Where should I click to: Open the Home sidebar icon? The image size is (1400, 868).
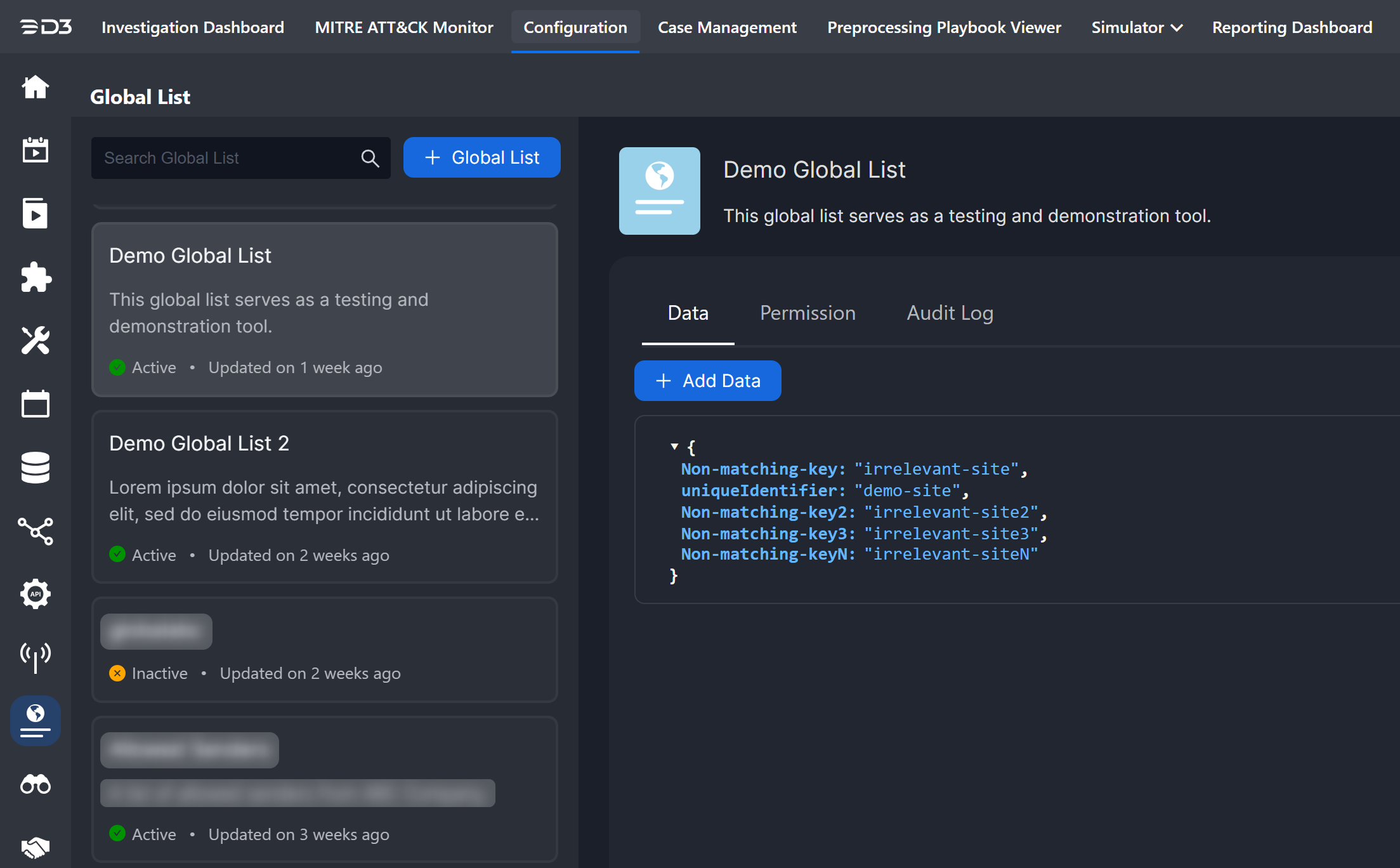pyautogui.click(x=36, y=87)
